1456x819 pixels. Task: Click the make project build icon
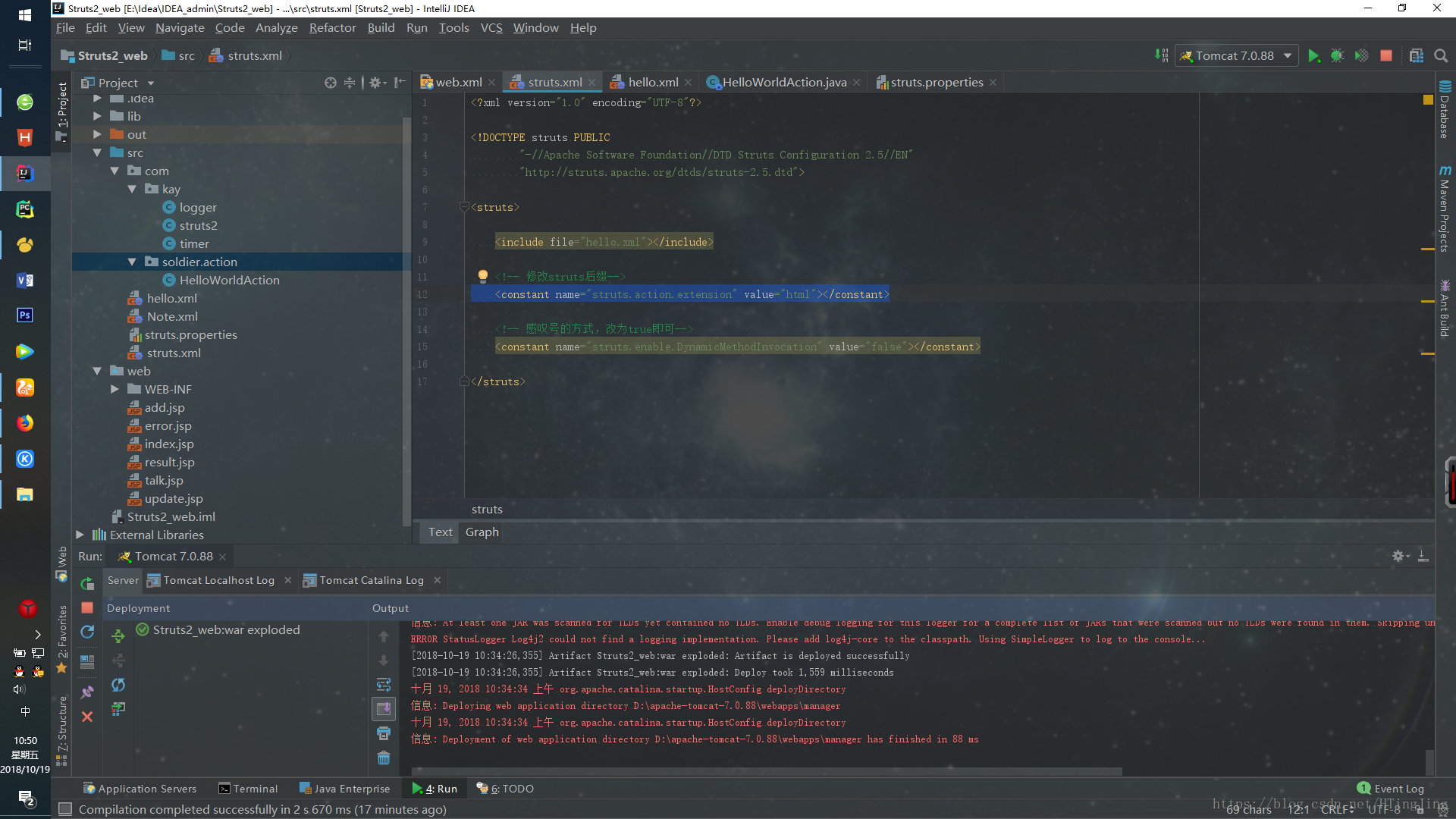tap(1161, 56)
